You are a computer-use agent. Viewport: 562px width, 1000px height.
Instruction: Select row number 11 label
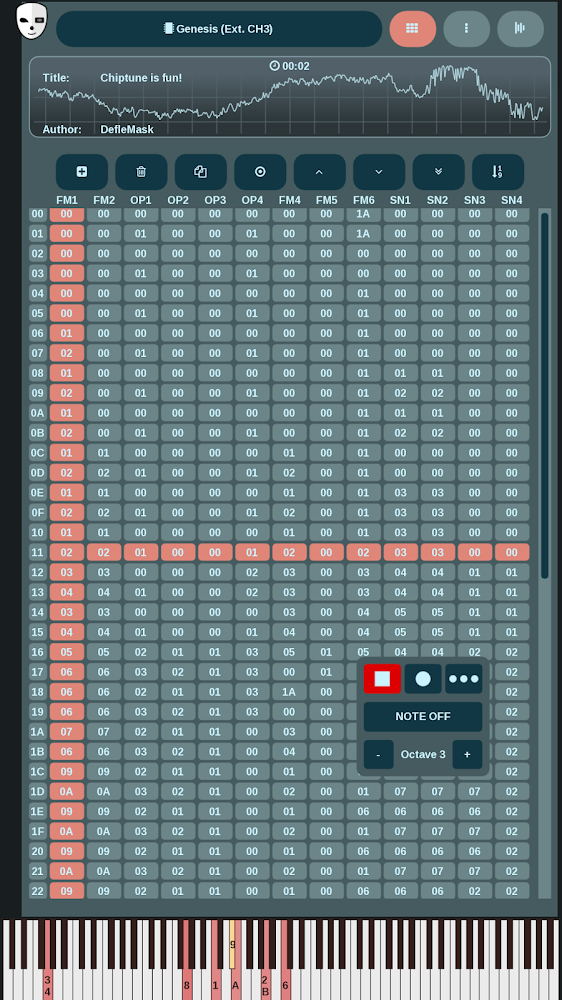(x=38, y=553)
